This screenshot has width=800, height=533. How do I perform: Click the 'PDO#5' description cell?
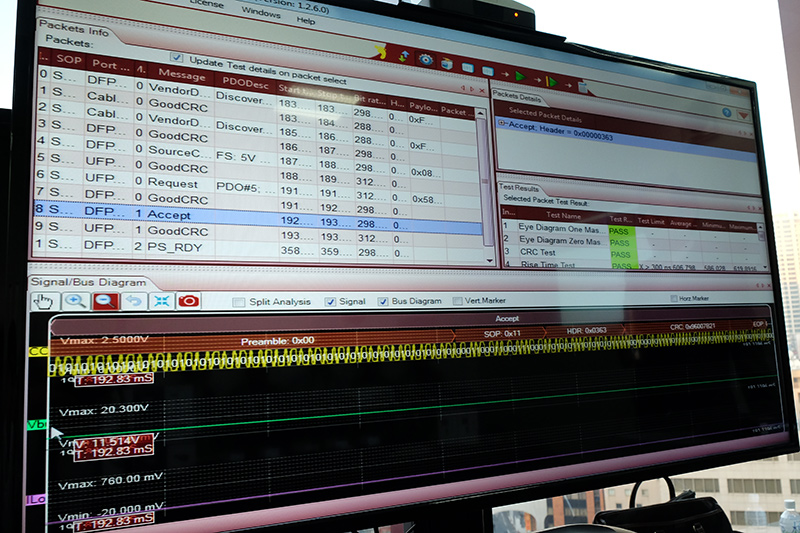tap(245, 187)
